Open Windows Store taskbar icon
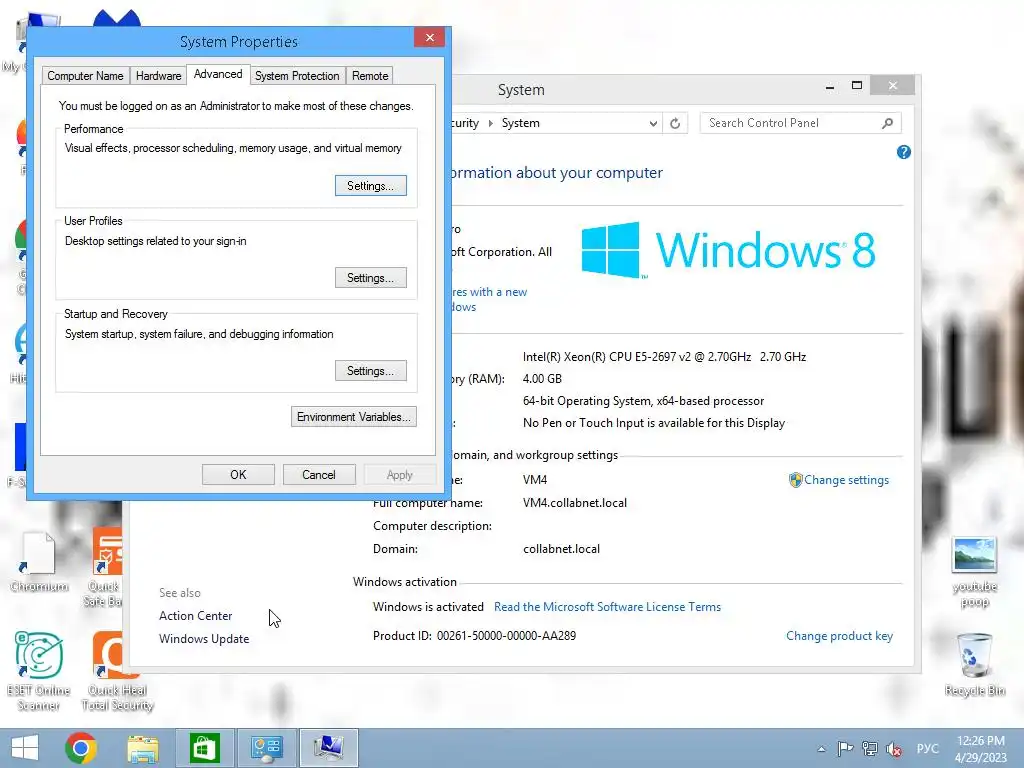This screenshot has width=1024, height=768. (x=204, y=748)
